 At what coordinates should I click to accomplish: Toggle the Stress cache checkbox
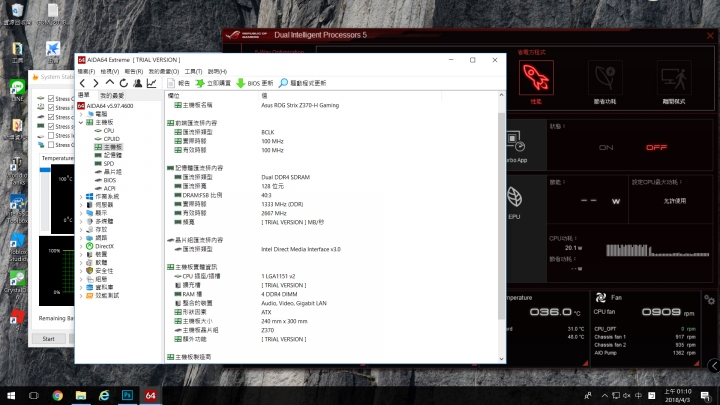[51, 117]
